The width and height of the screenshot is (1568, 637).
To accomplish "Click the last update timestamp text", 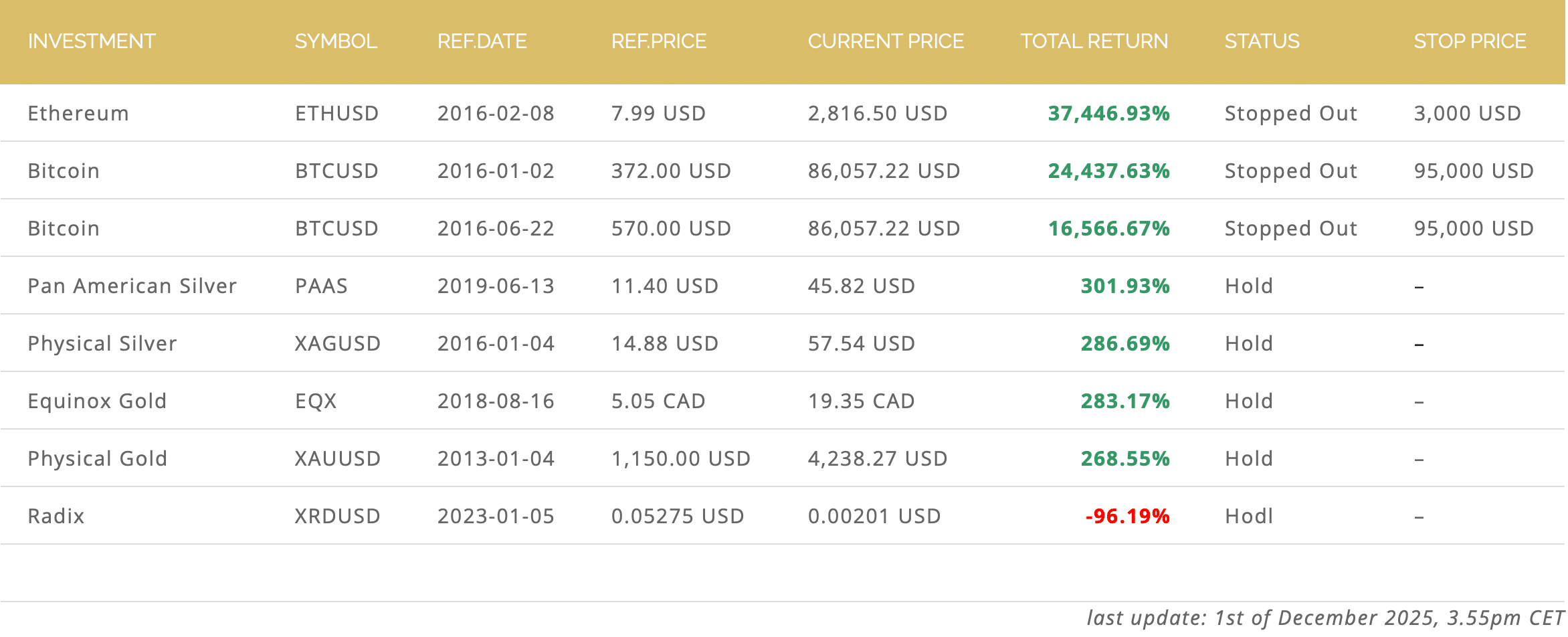I will coord(1325,618).
